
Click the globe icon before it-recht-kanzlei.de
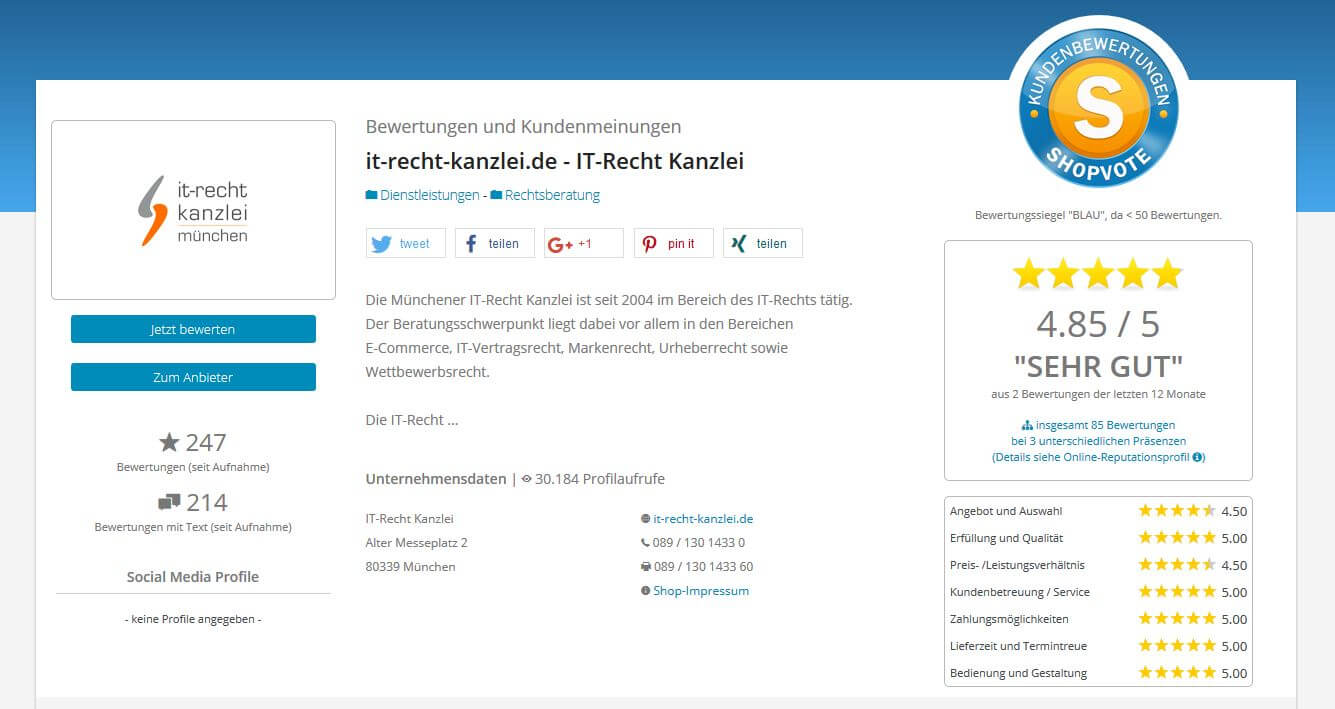point(646,519)
